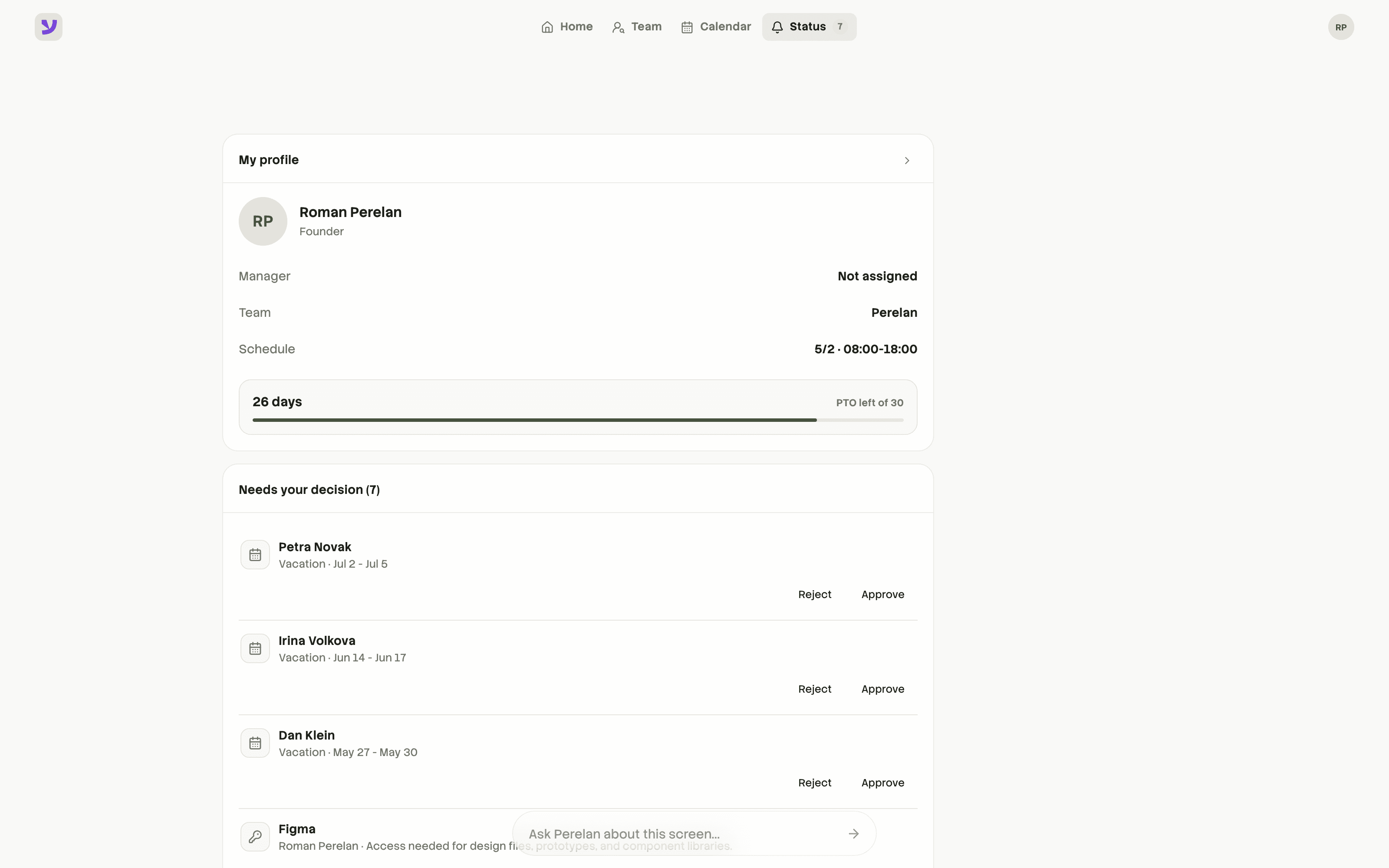Screen dimensions: 1389x868
Task: Reject Petra Novak's vacation request
Action: coord(814,595)
